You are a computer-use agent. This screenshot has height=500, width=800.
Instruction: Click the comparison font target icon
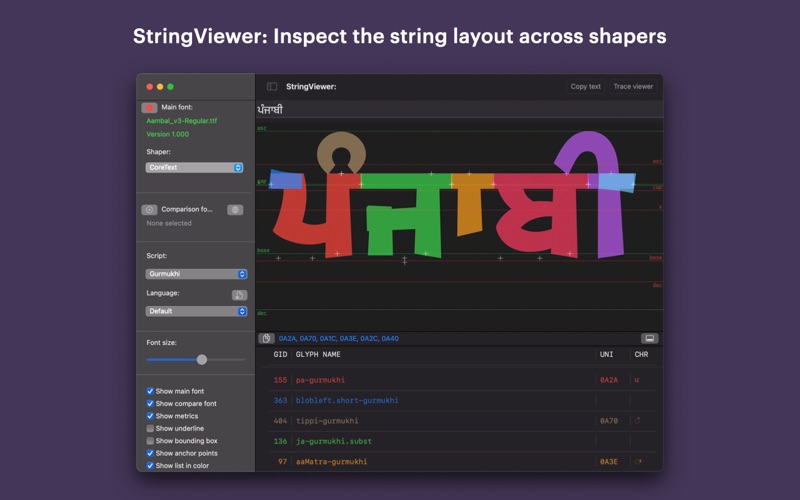pos(149,210)
